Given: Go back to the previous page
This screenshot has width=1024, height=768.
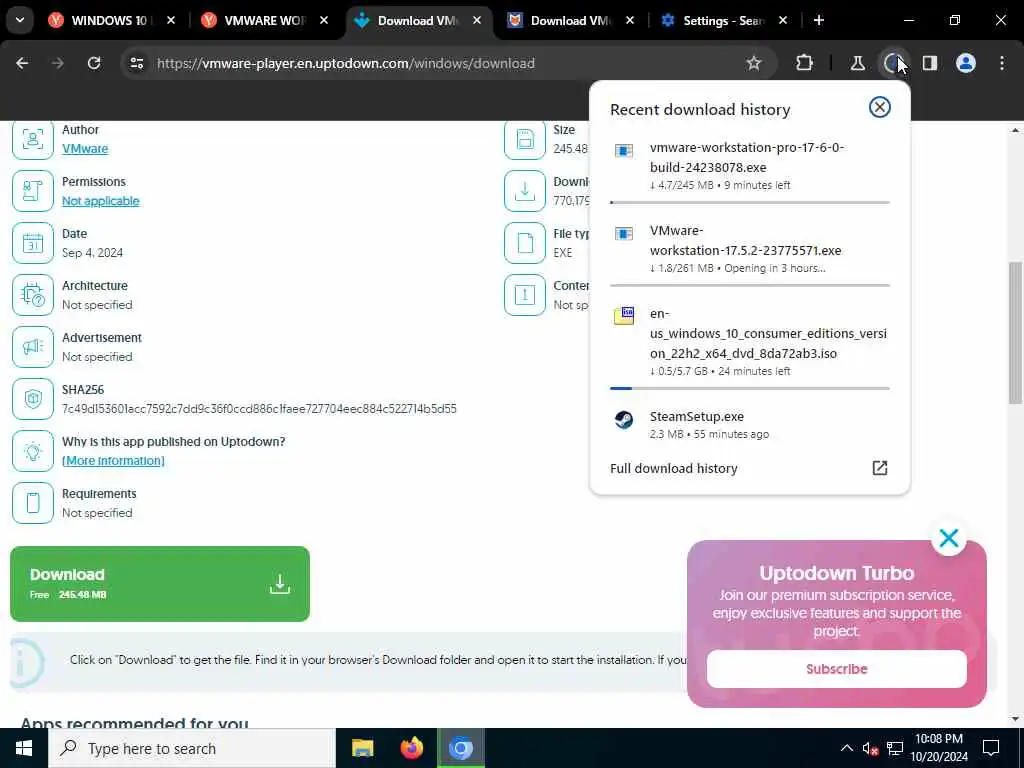Looking at the screenshot, I should point(22,63).
